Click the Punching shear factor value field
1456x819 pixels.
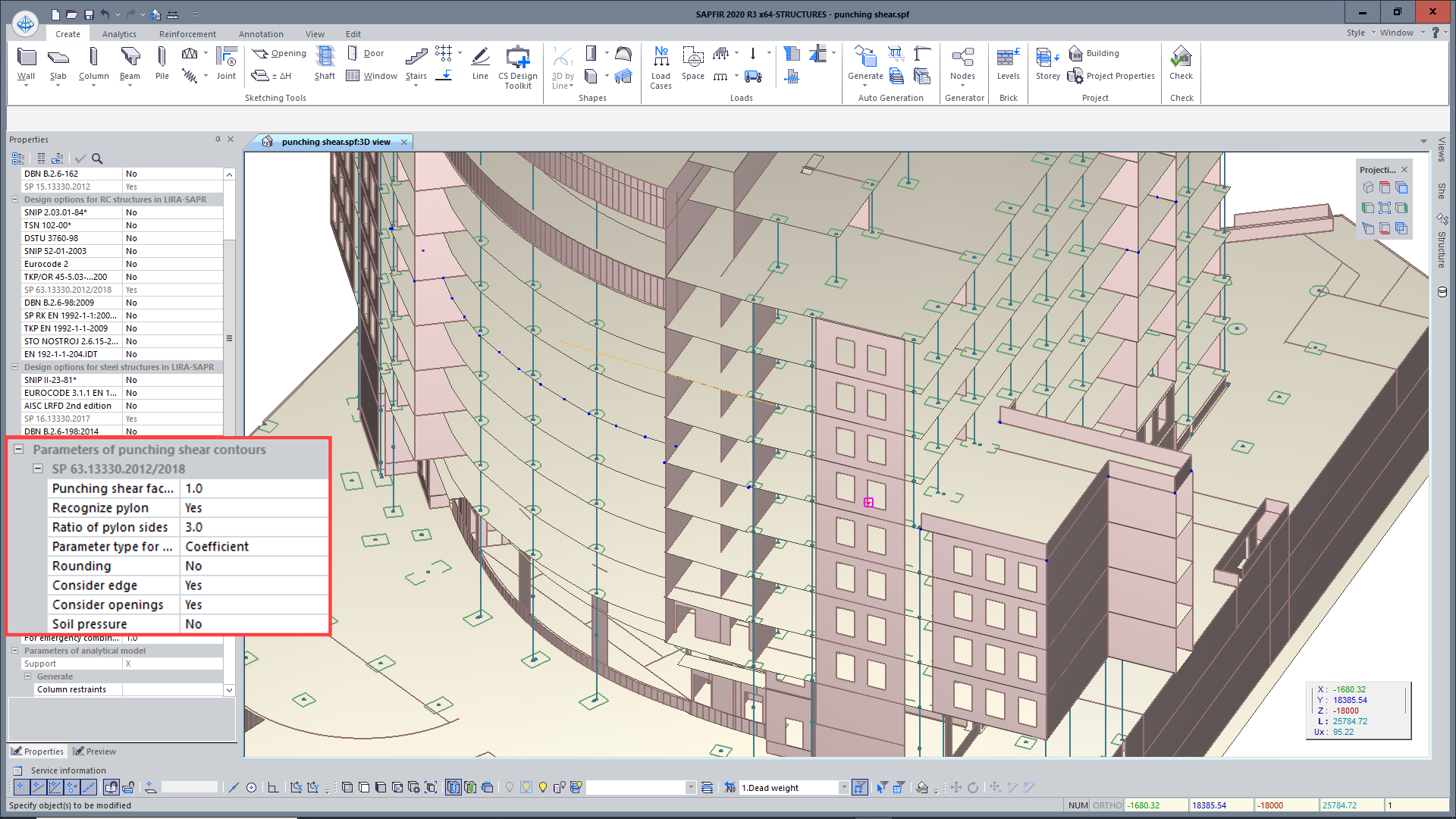pyautogui.click(x=254, y=488)
